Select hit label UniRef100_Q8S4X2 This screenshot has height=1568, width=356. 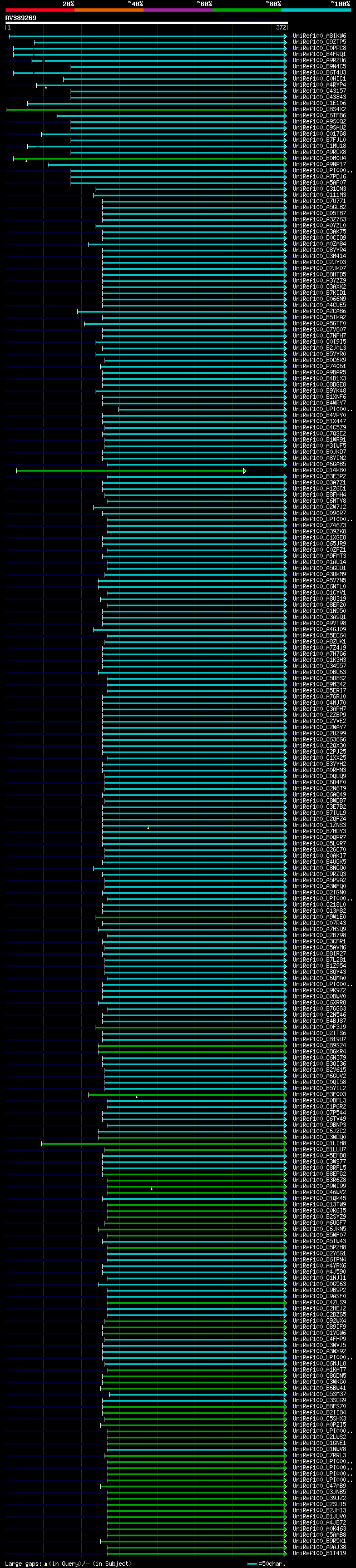tap(319, 110)
